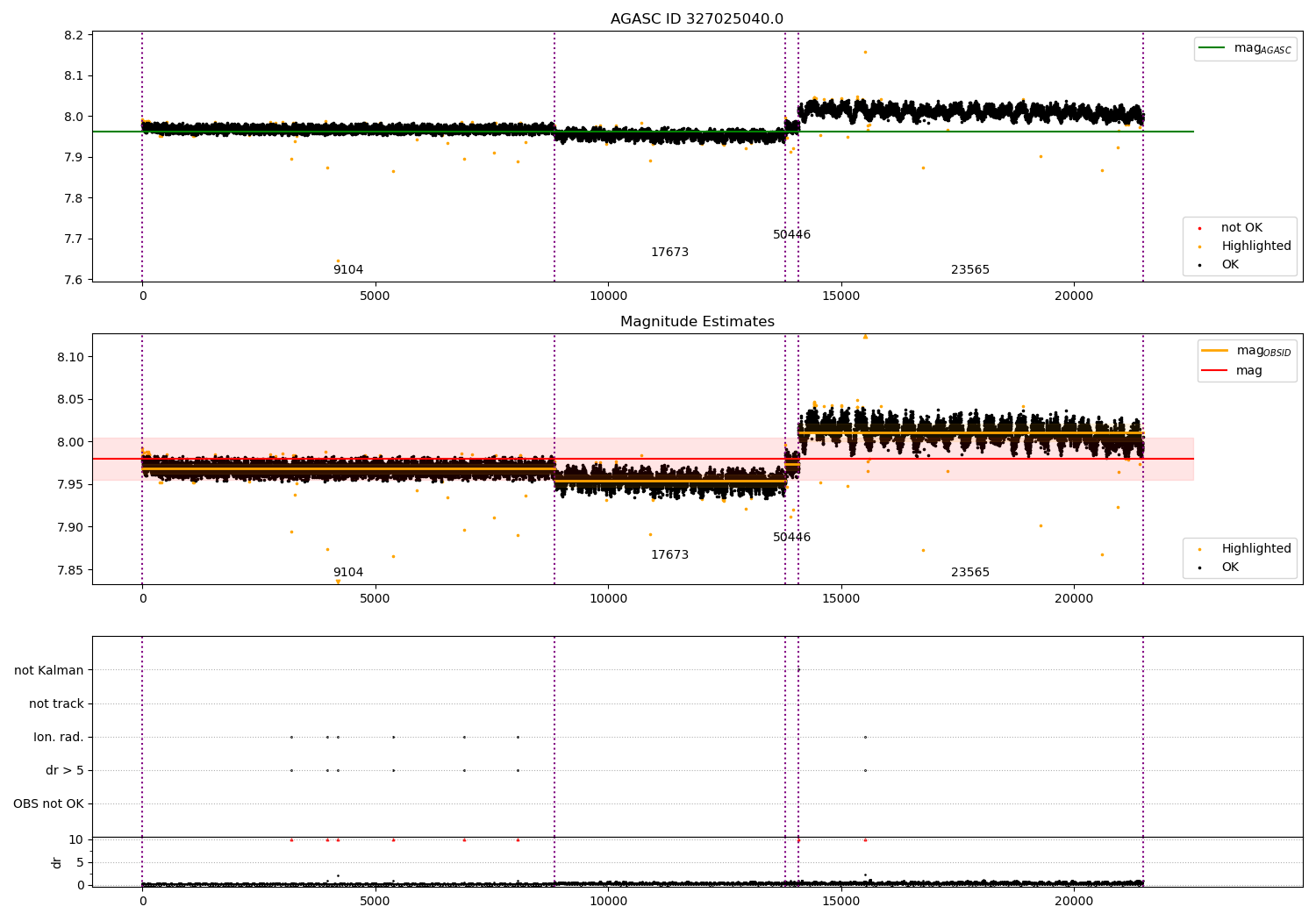Select the green mag AGASC legend entry
This screenshot has width=1316, height=921.
coord(1245,48)
